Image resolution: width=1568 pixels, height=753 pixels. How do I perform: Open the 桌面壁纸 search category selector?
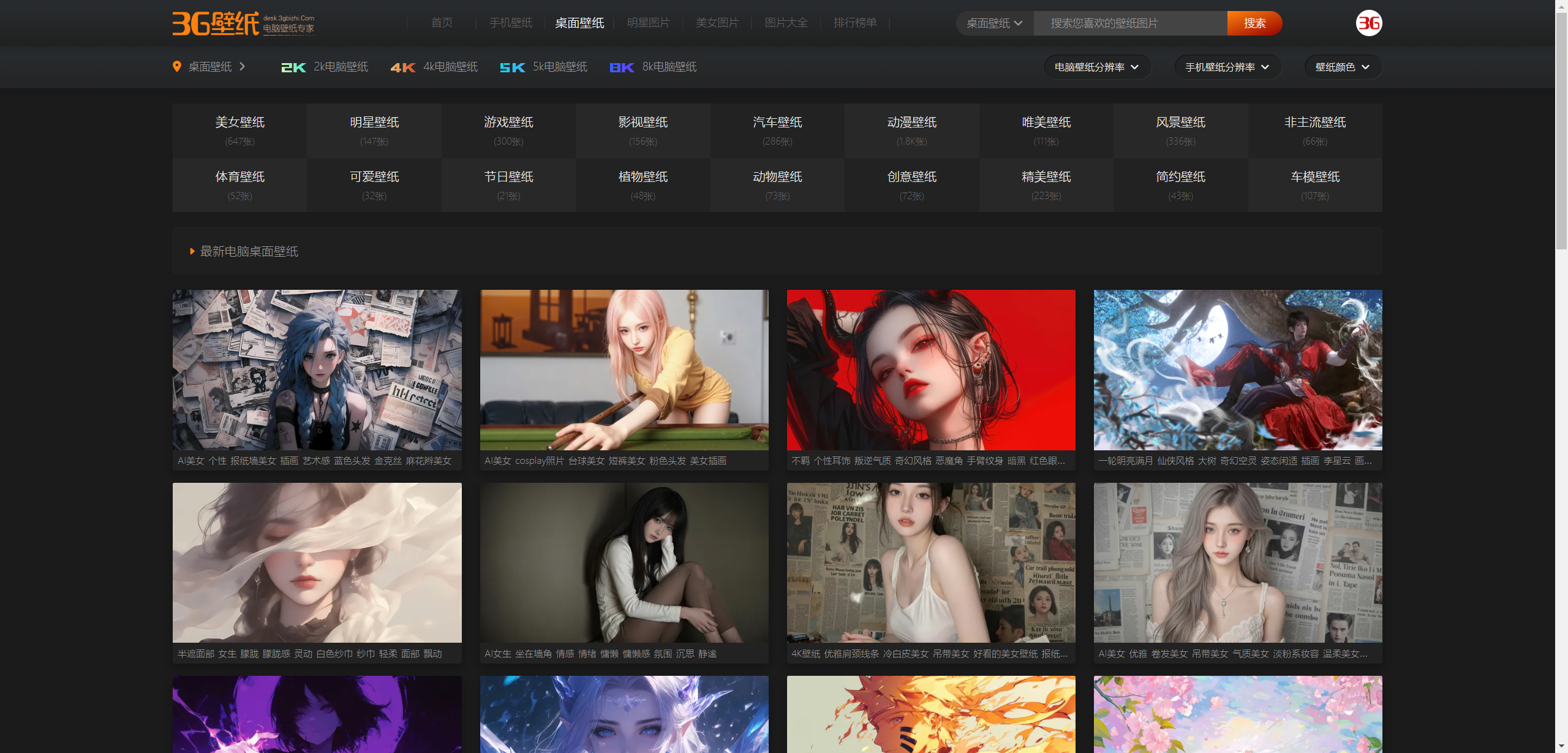tap(994, 23)
